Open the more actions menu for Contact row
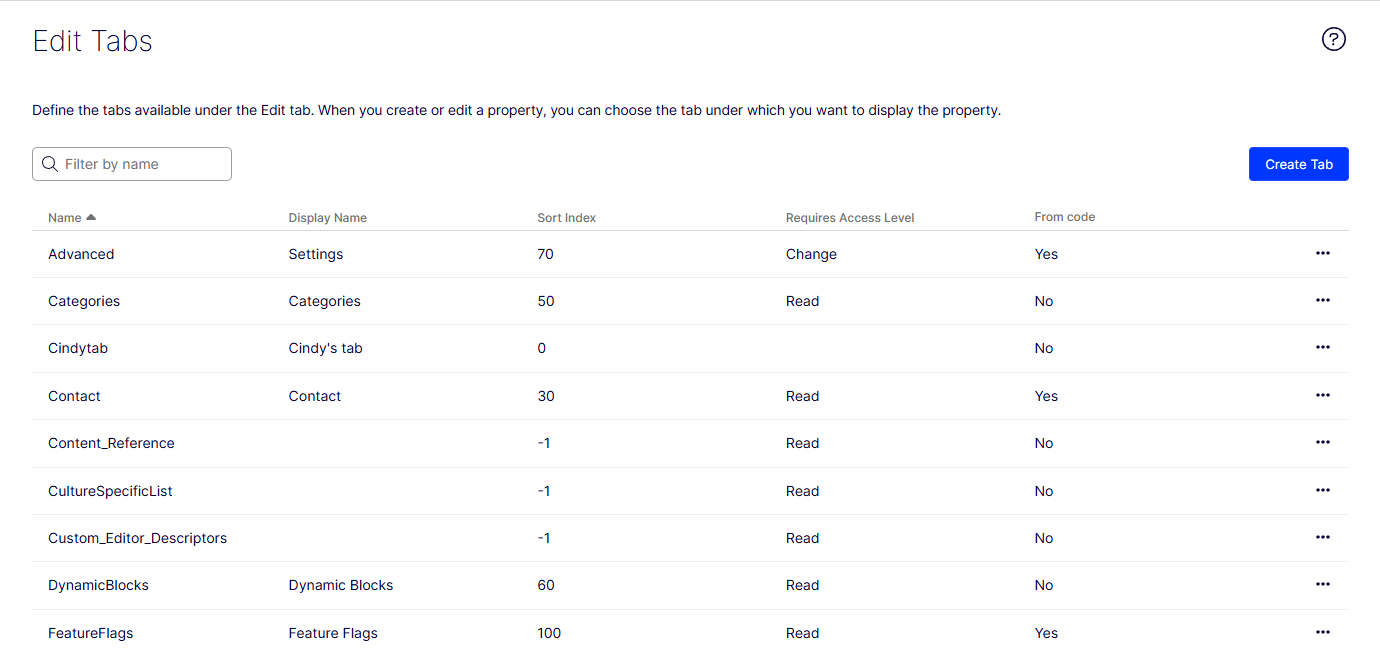 1322,395
